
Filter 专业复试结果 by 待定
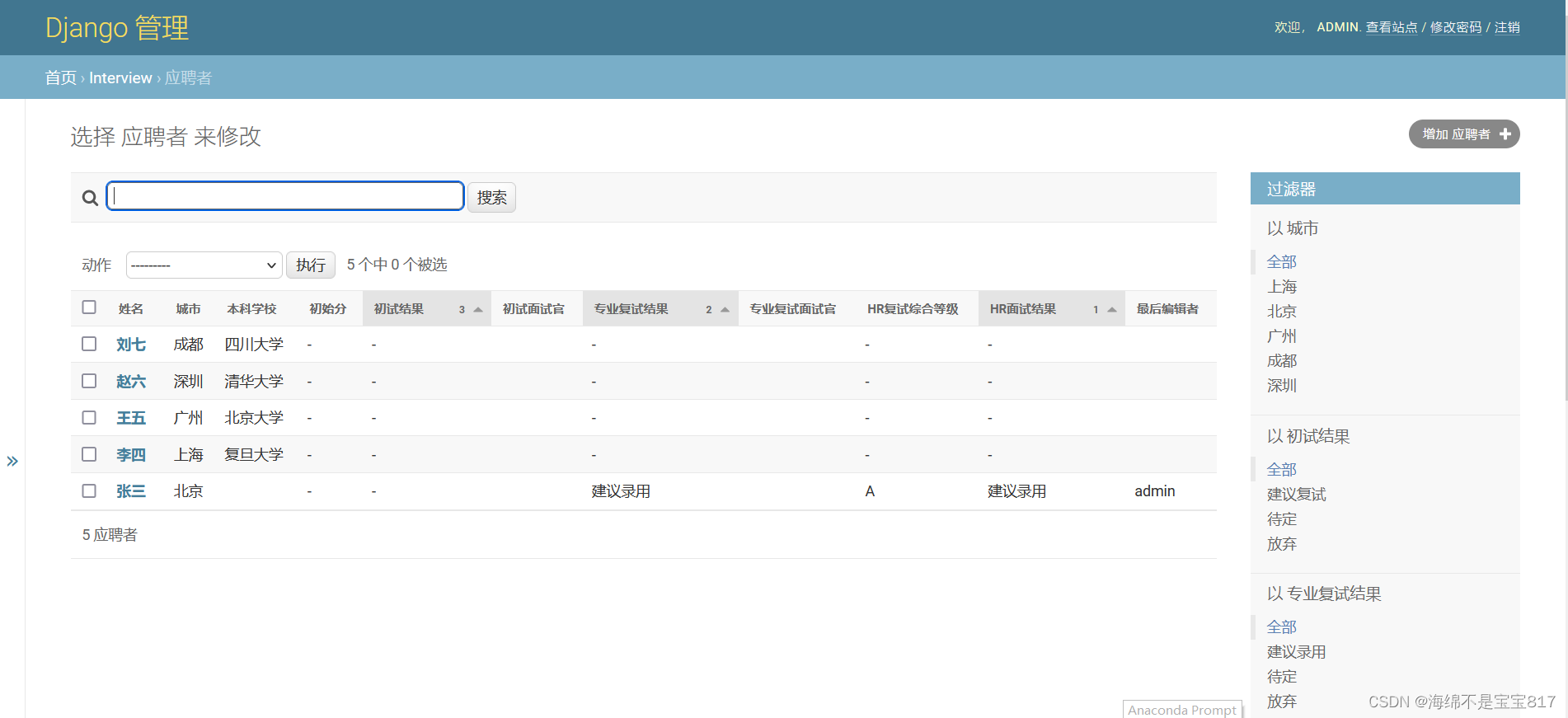1282,677
